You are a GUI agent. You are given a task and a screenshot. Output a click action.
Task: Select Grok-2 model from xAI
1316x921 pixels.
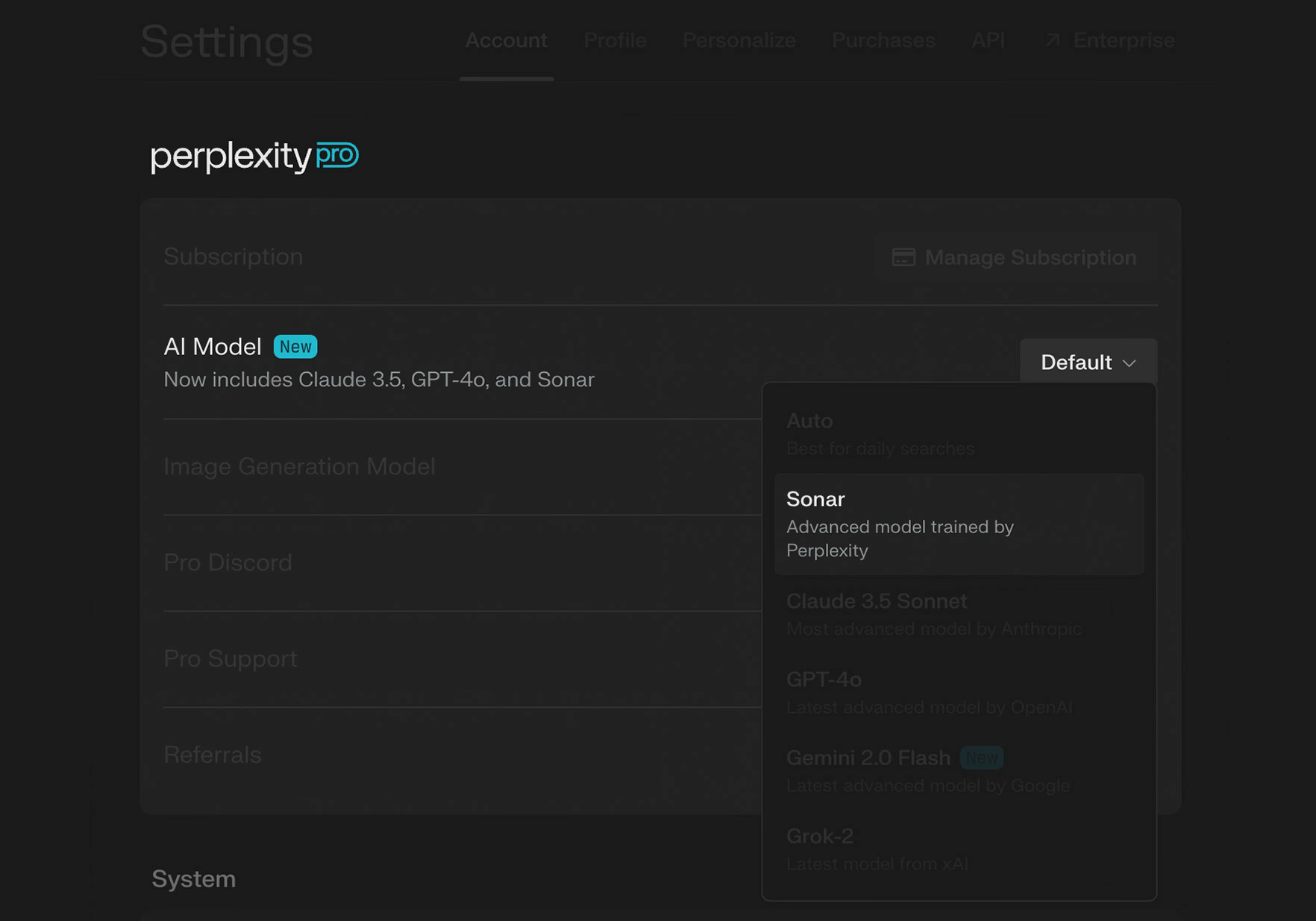[959, 849]
